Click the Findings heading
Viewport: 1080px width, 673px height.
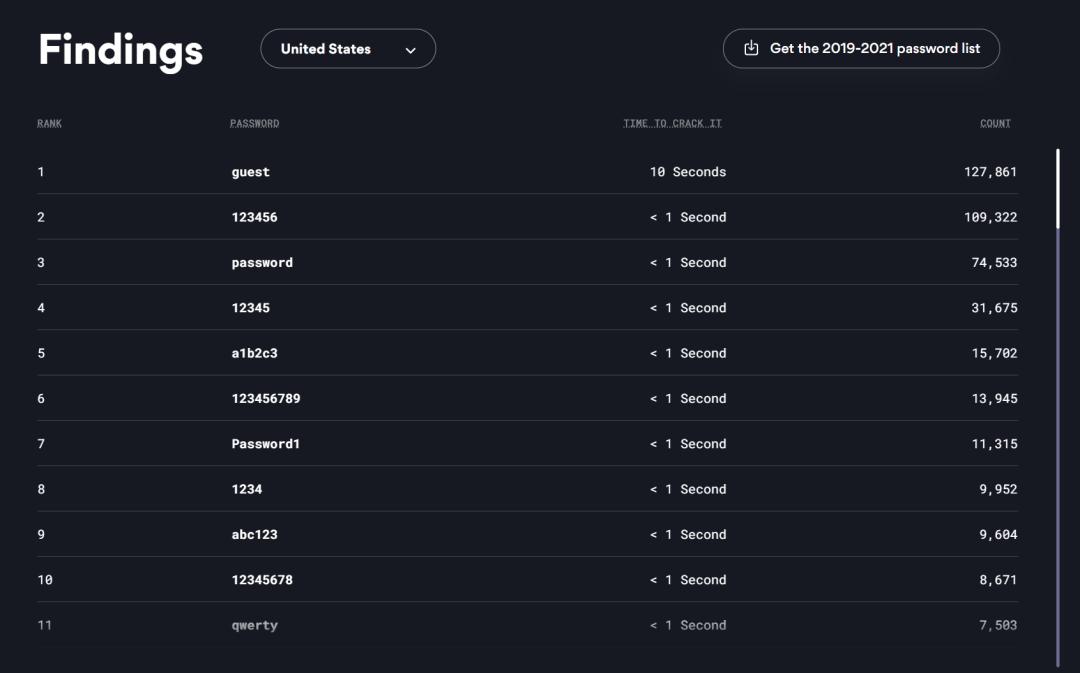click(x=120, y=50)
